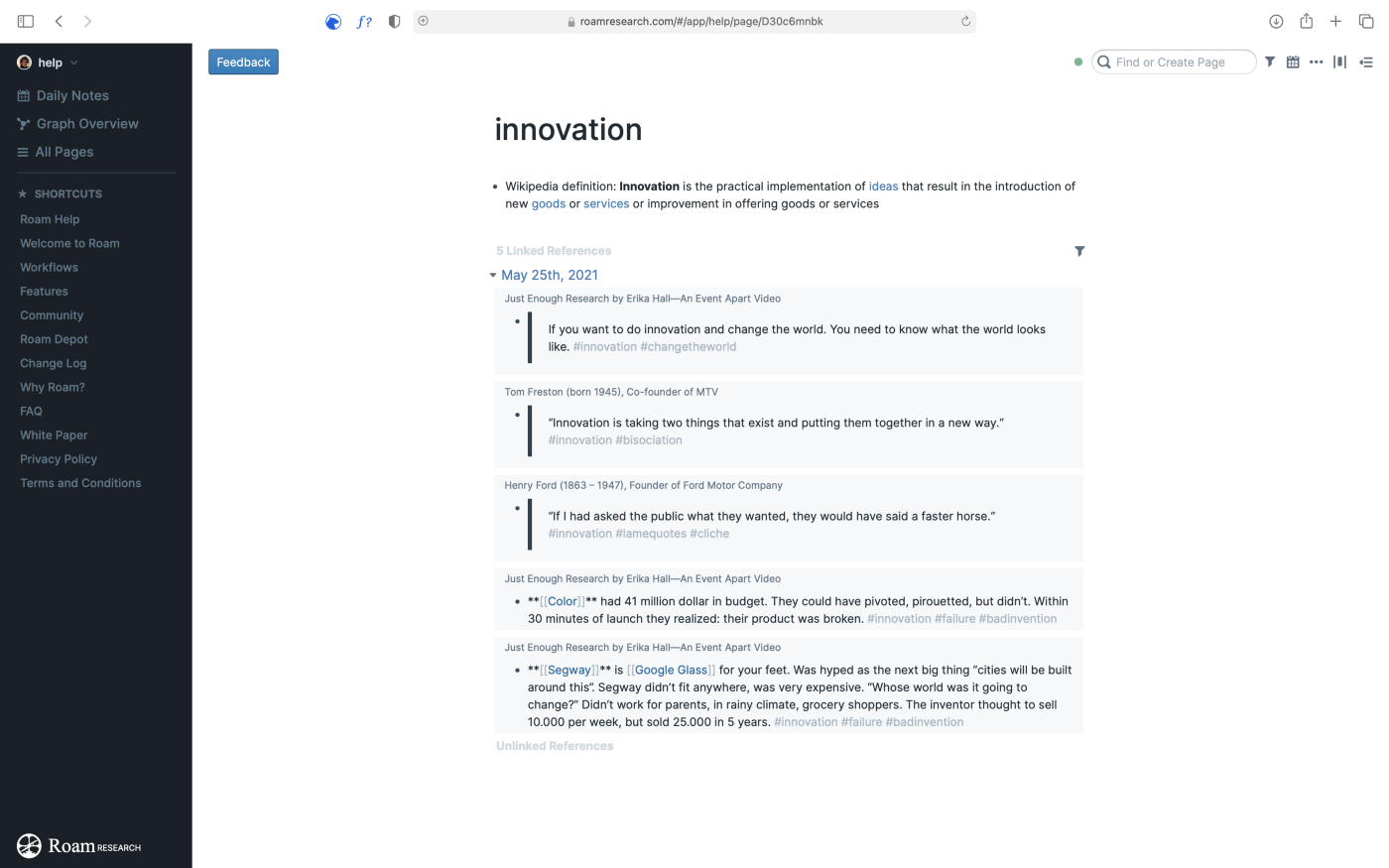Filter linked references with funnel icon
The height and width of the screenshot is (868, 1389).
pyautogui.click(x=1079, y=251)
